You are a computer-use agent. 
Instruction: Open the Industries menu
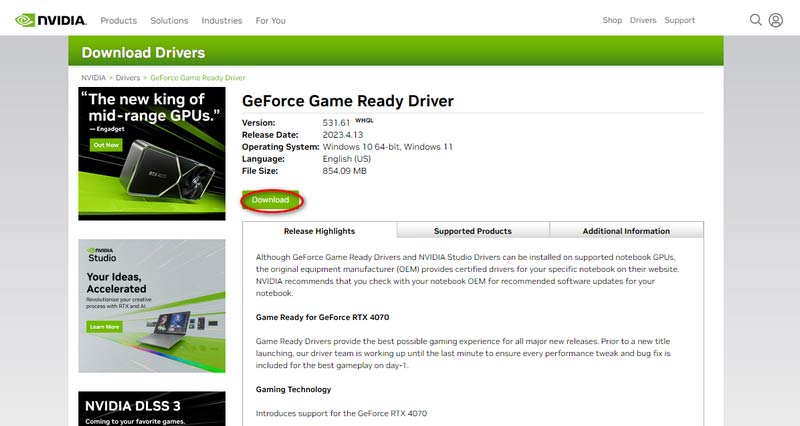click(221, 20)
